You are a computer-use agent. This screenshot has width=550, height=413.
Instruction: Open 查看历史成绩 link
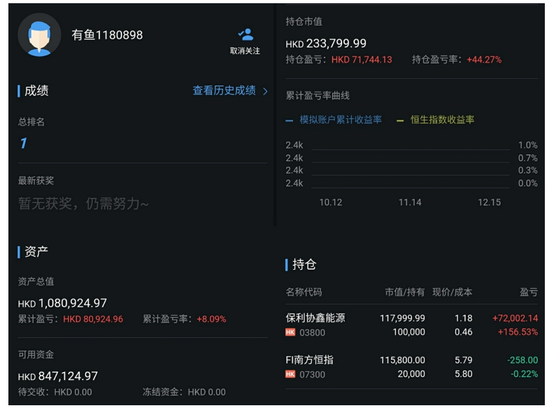(x=224, y=91)
